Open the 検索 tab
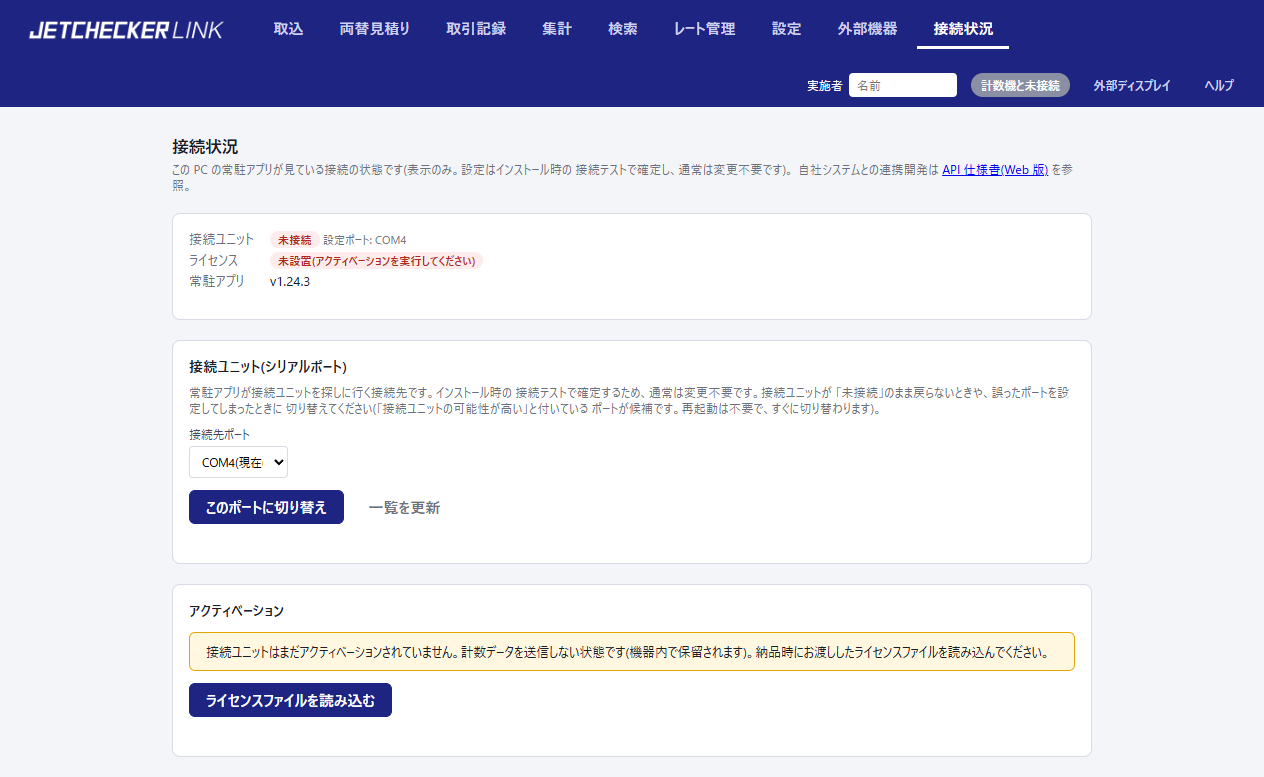1264x777 pixels. tap(622, 29)
